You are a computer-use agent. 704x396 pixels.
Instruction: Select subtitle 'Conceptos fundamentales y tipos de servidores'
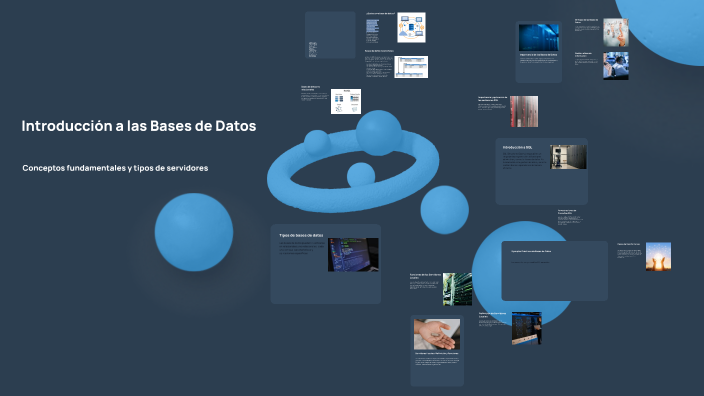click(x=115, y=168)
